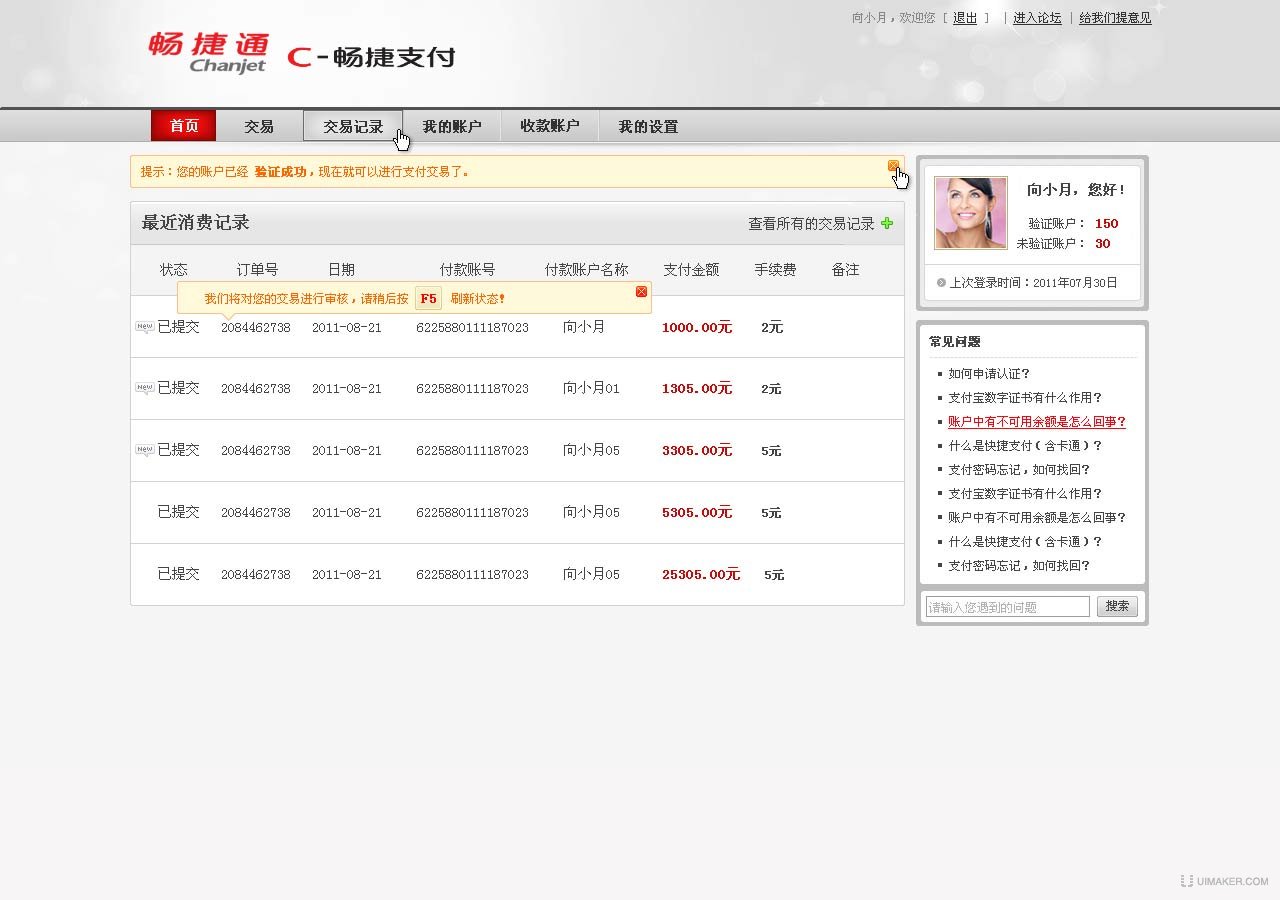The image size is (1280, 900).
Task: Open the 我的设置 tab
Action: point(648,126)
